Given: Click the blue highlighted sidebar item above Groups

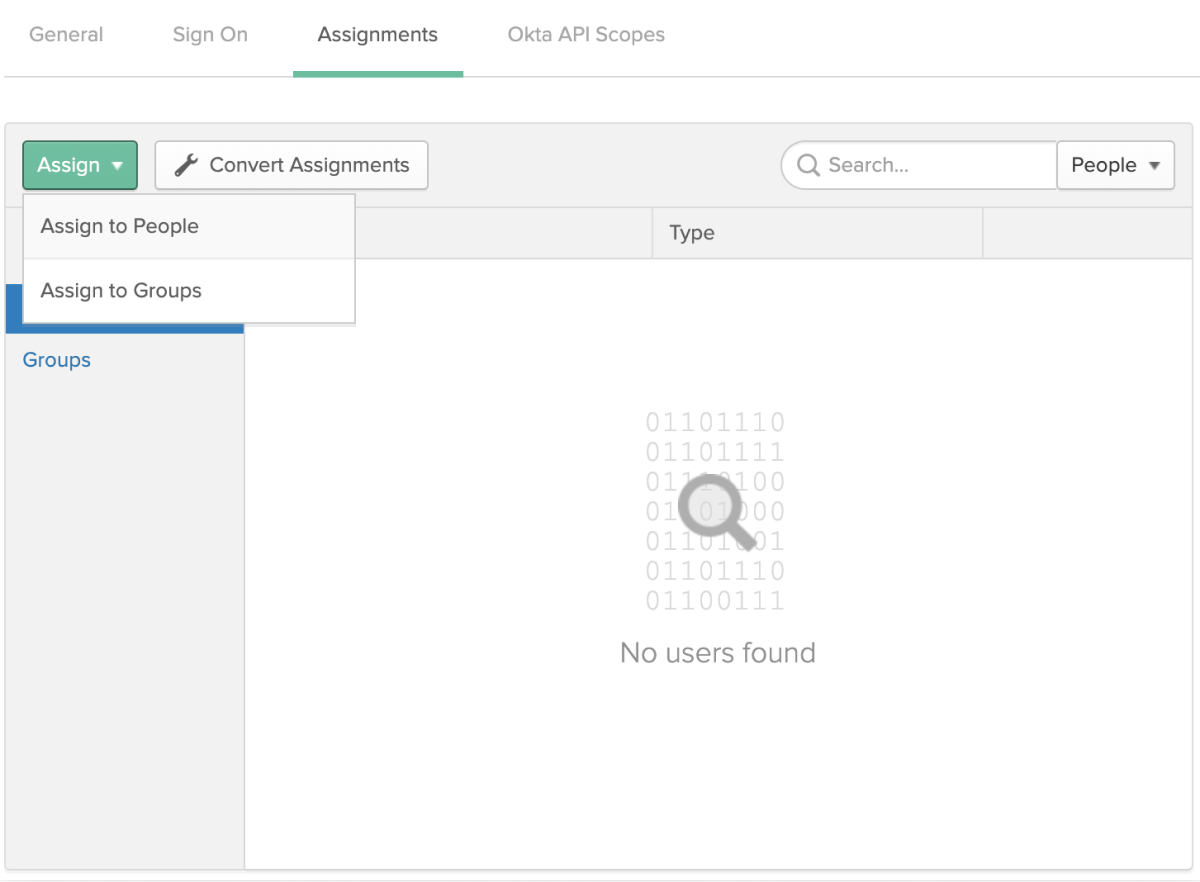Looking at the screenshot, I should pyautogui.click(x=14, y=310).
